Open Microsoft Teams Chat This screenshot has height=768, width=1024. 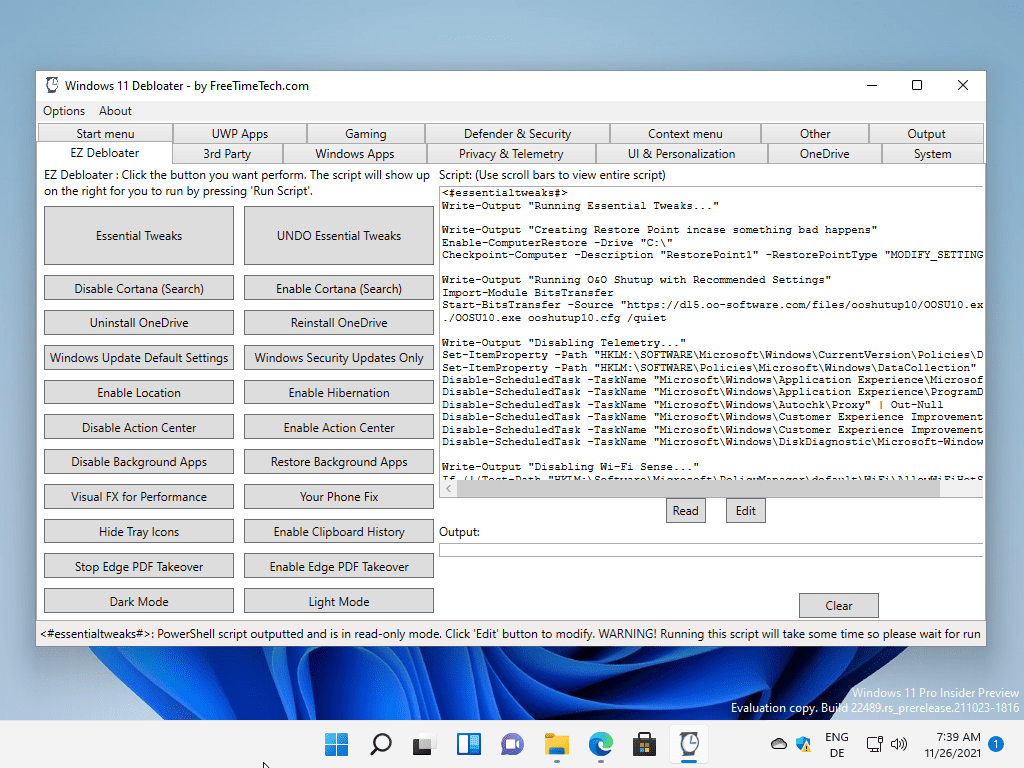[x=512, y=744]
